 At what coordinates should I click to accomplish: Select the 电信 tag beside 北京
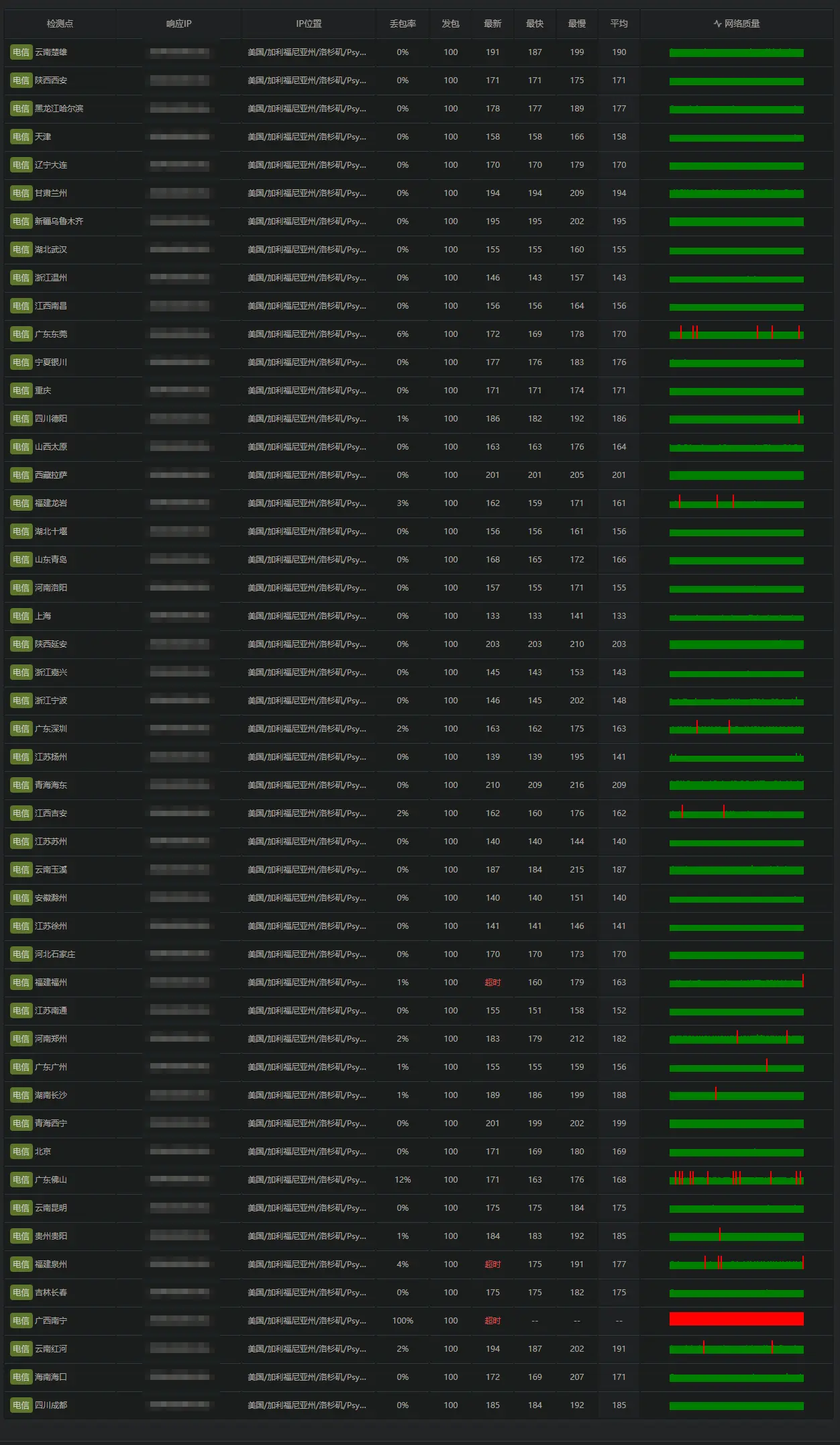21,1152
